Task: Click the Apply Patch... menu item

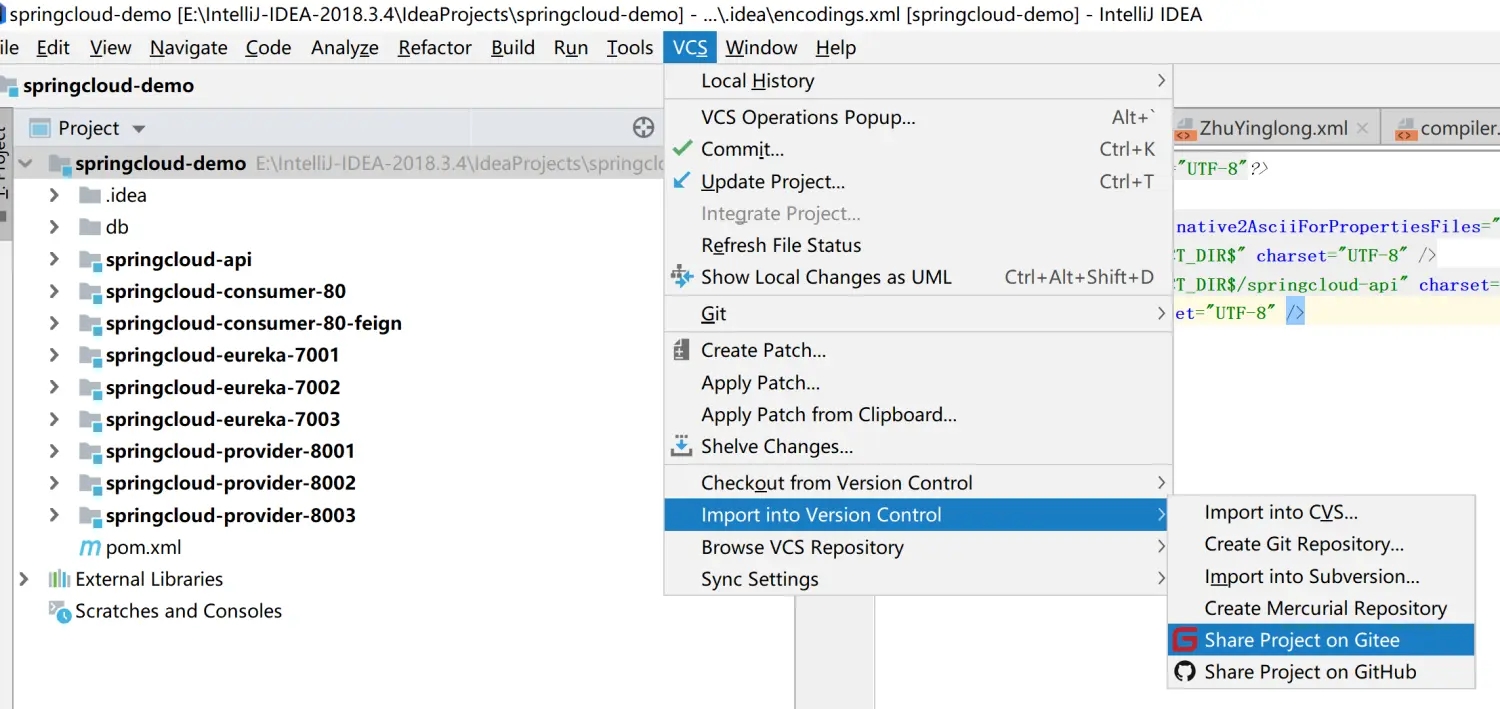Action: click(918, 382)
